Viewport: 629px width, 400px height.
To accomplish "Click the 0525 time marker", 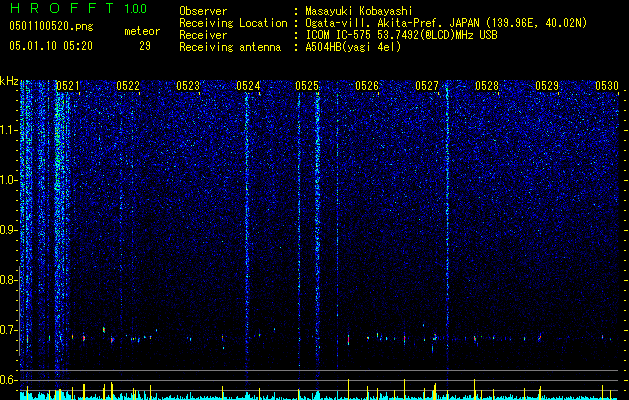I will pyautogui.click(x=307, y=86).
